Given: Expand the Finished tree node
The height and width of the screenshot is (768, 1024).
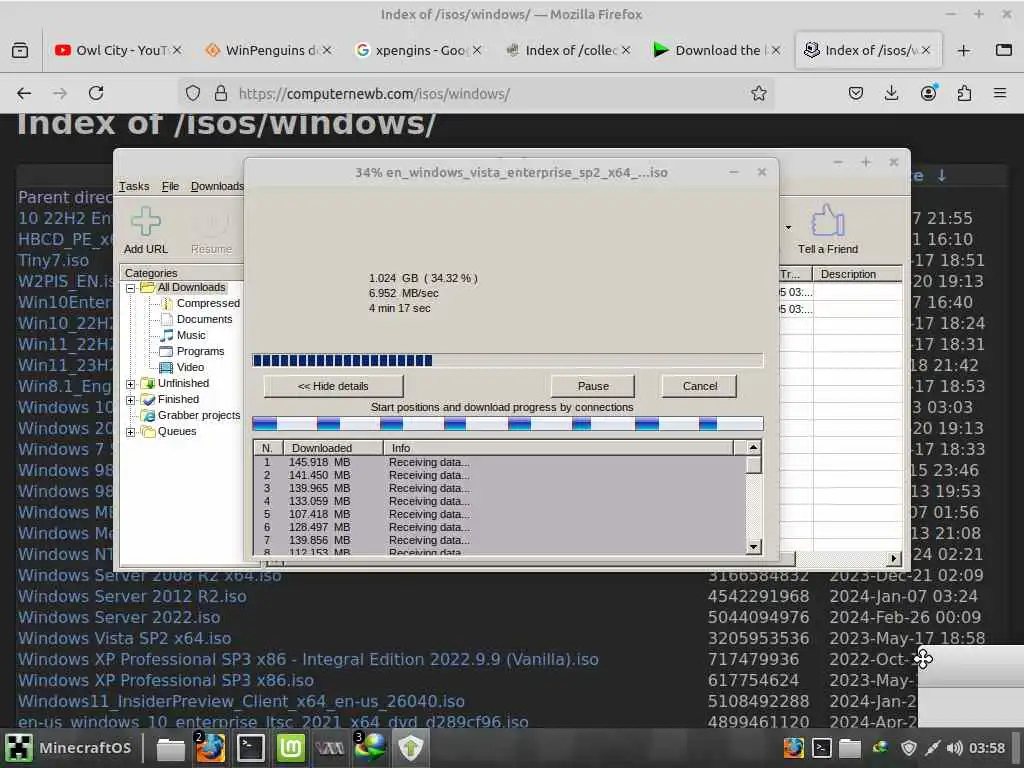Looking at the screenshot, I should tap(131, 400).
